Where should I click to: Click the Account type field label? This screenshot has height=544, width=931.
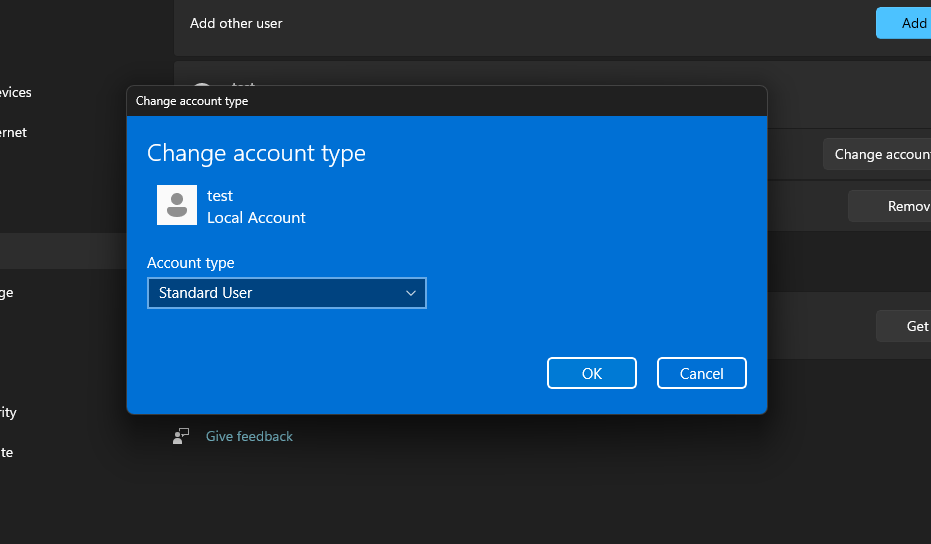[x=191, y=263]
